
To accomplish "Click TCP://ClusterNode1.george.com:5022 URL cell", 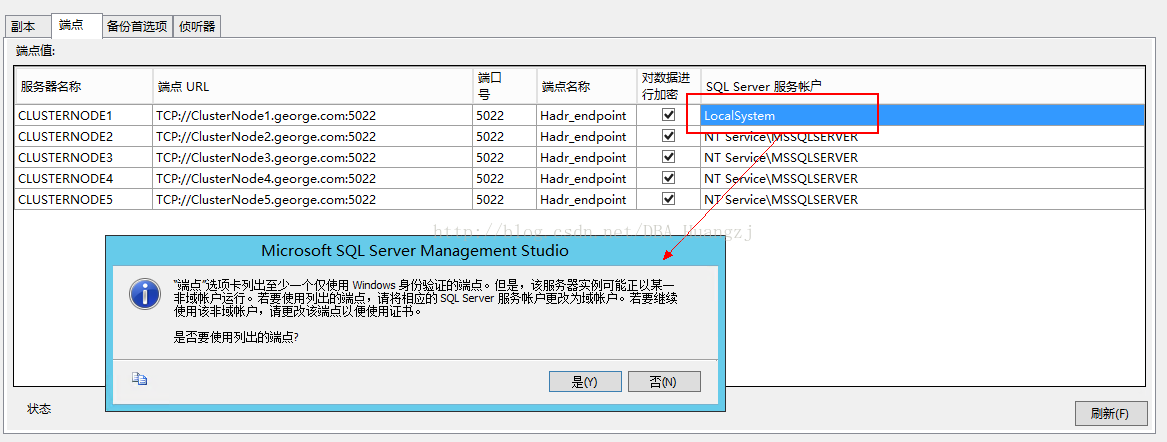I will pyautogui.click(x=313, y=115).
